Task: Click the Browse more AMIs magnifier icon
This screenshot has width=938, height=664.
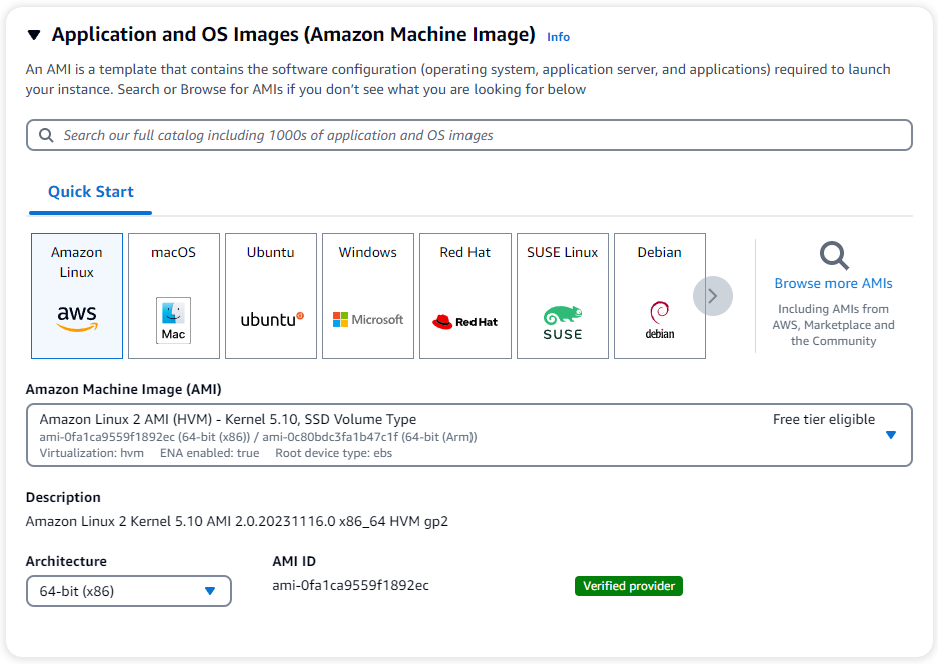Action: [x=833, y=256]
